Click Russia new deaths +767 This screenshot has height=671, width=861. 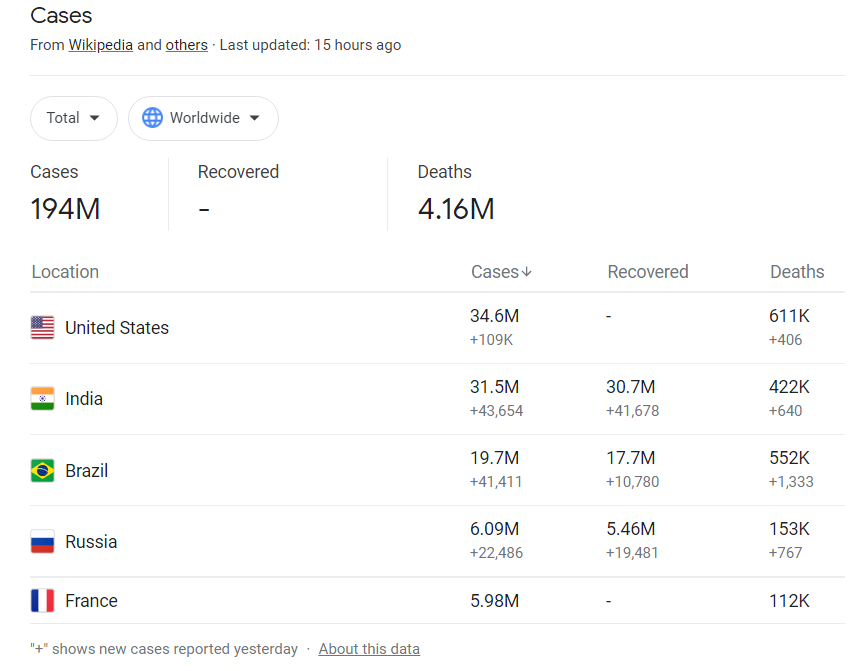785,553
